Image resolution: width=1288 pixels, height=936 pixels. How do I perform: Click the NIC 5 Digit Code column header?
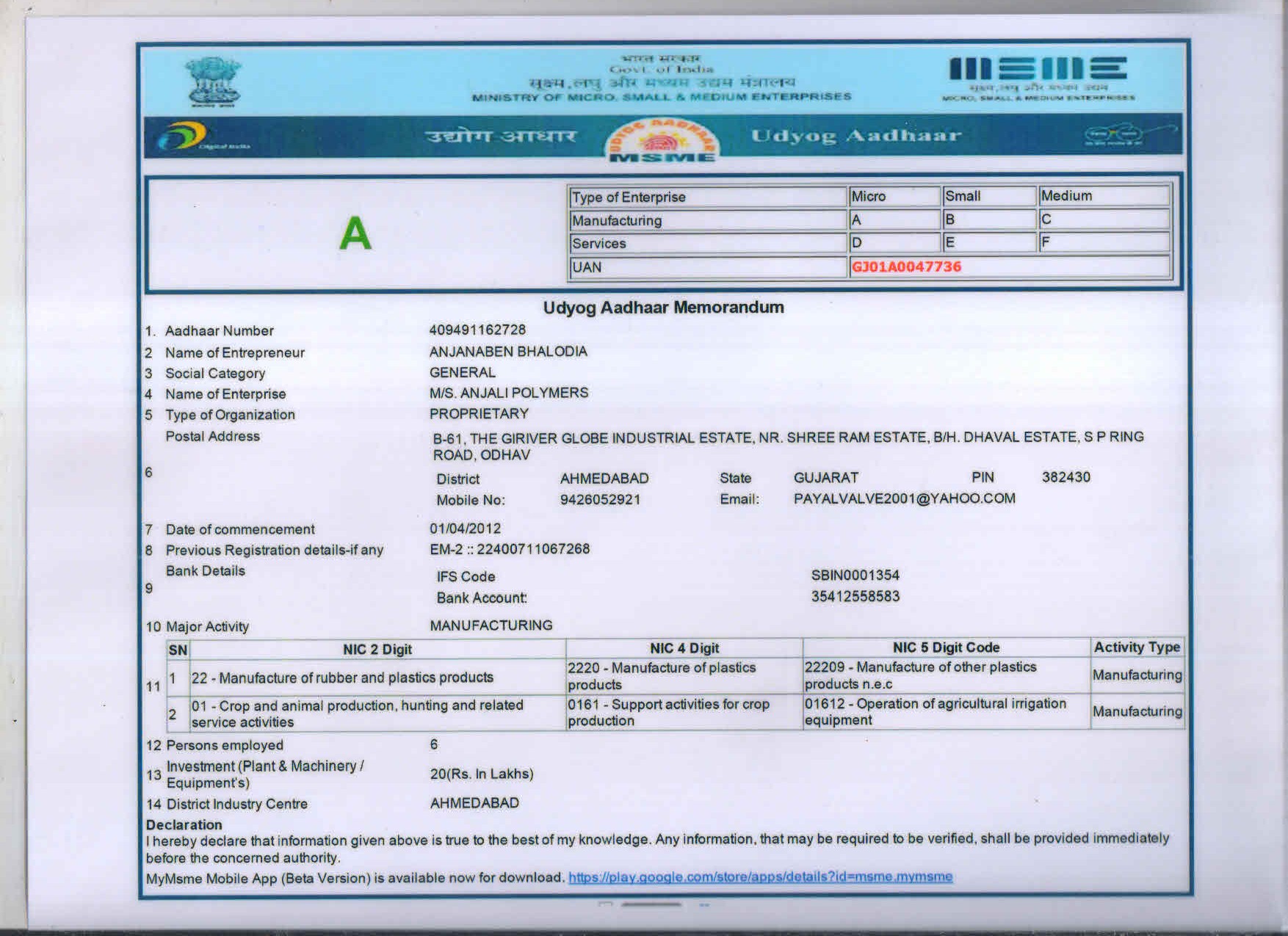[946, 647]
